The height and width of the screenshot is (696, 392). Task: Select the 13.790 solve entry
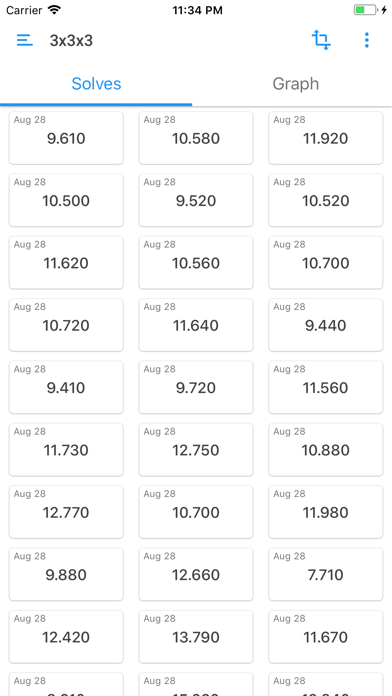196,637
